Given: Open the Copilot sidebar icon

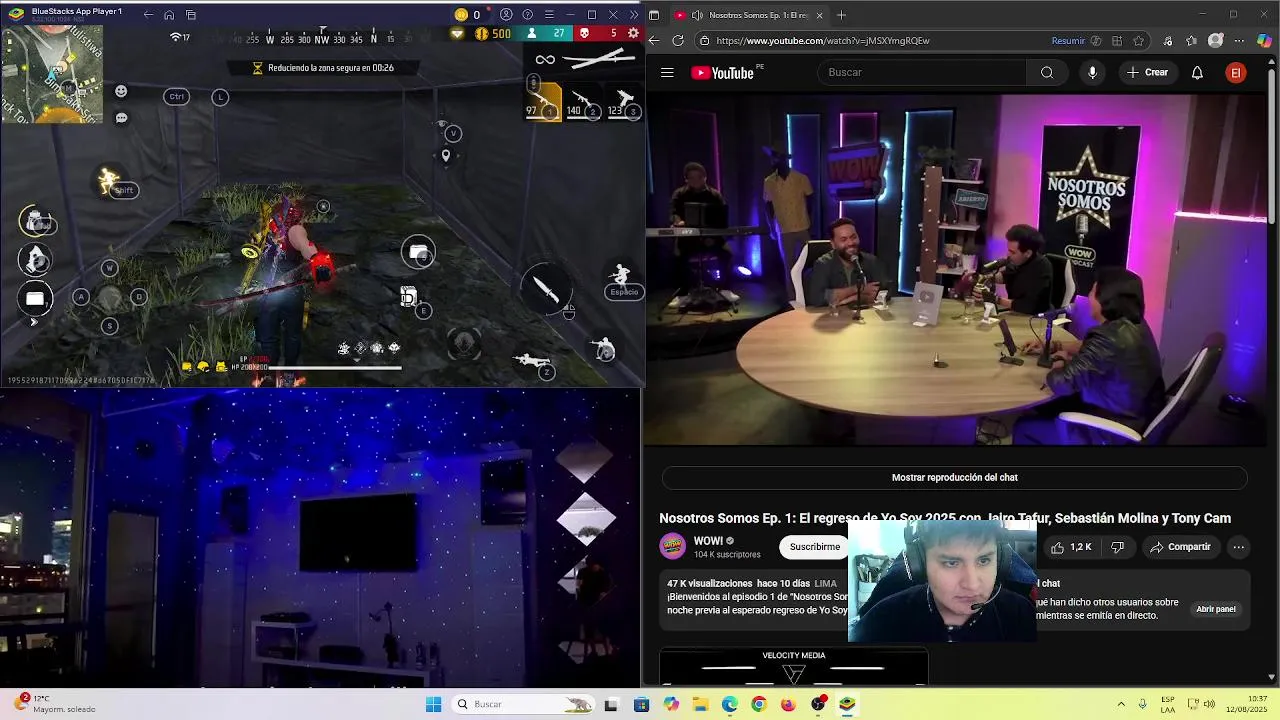Looking at the screenshot, I should tap(1264, 41).
